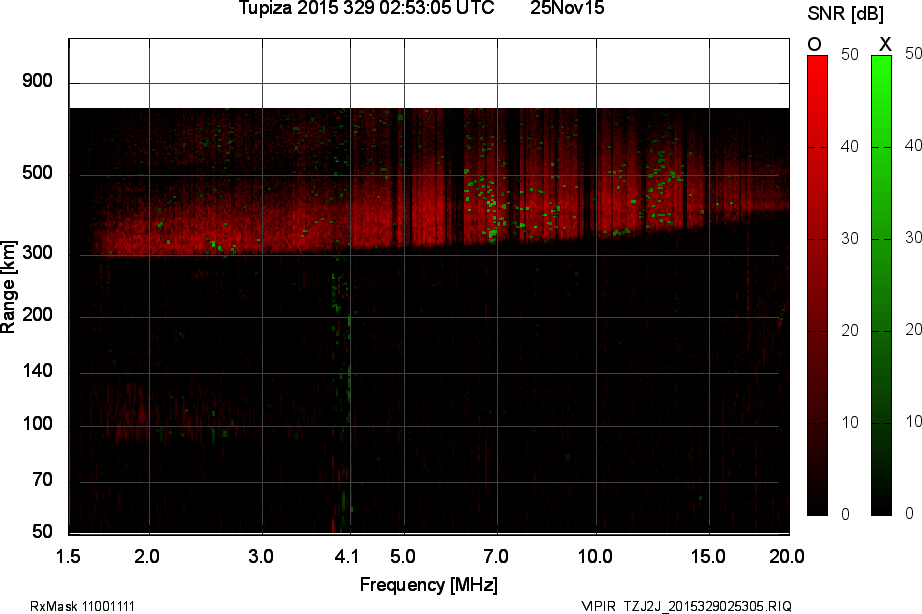Click the 7.0 tick on the frequency axis

(496, 554)
